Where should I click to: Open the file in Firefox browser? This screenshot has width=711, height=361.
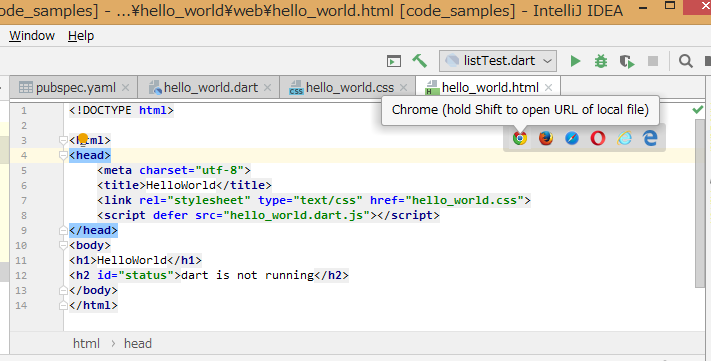(546, 138)
